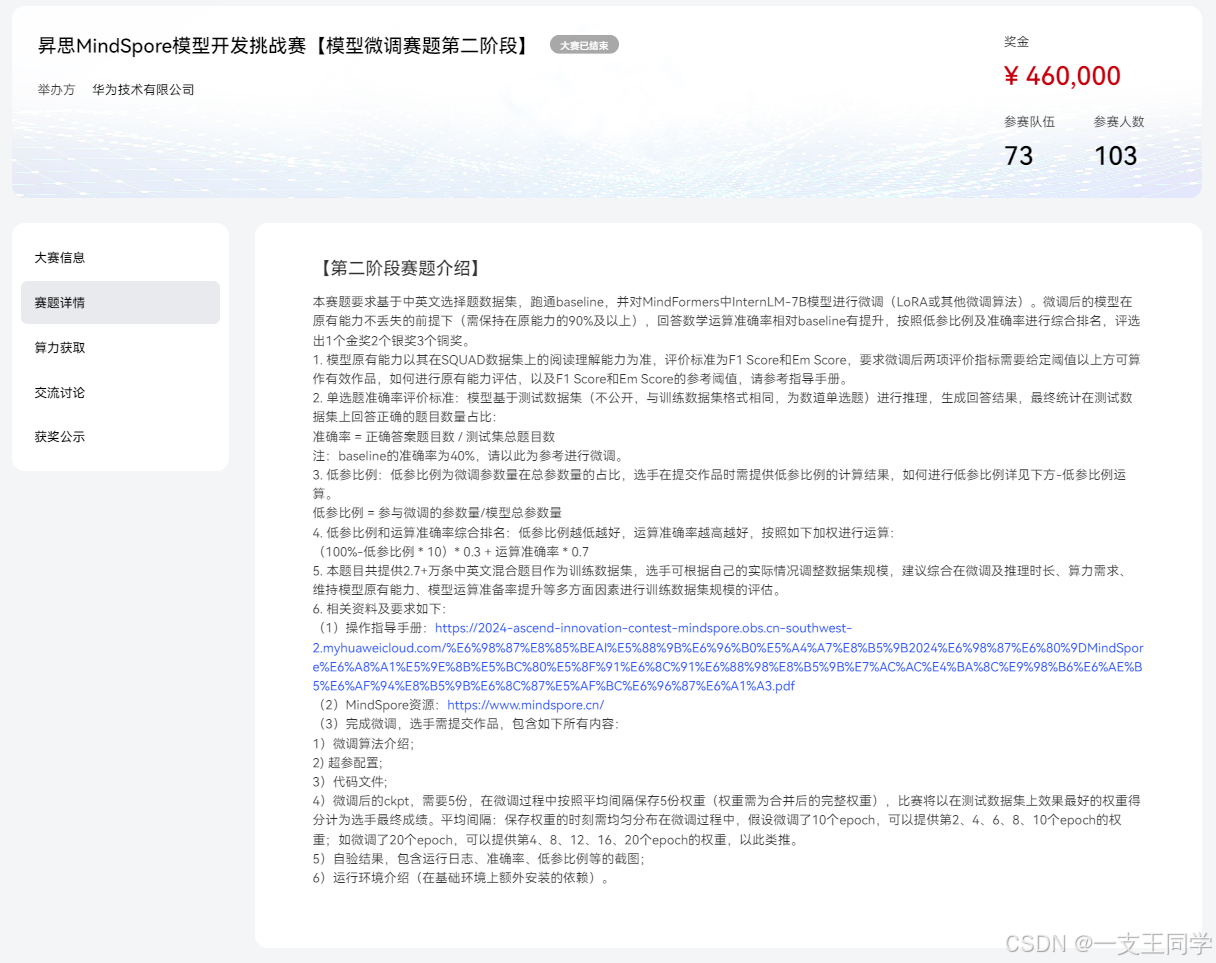Screen dimensions: 1216x963
Task: Open the 操作指导手册 PDF link
Action: 728,657
